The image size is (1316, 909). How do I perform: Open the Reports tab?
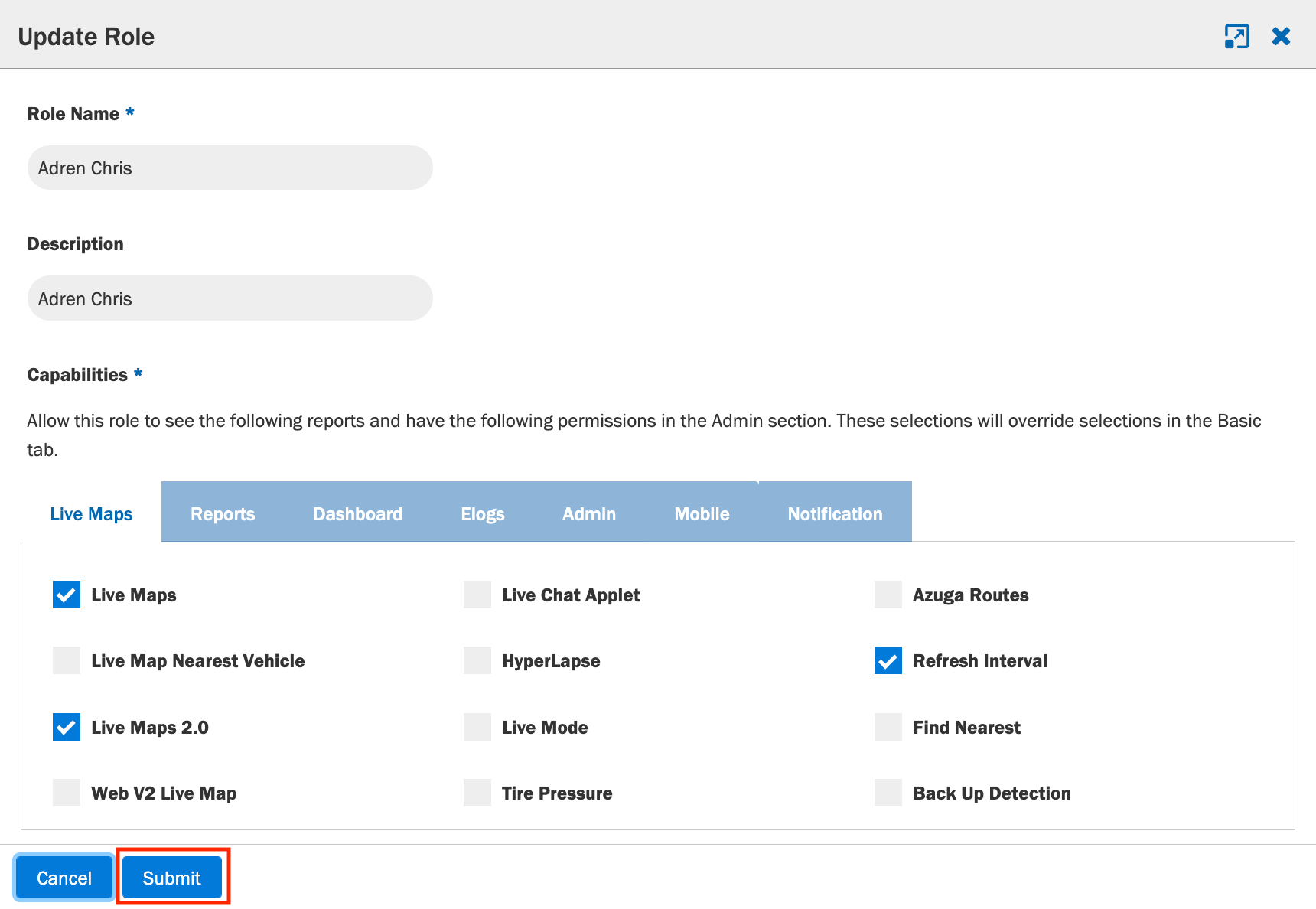click(x=223, y=514)
